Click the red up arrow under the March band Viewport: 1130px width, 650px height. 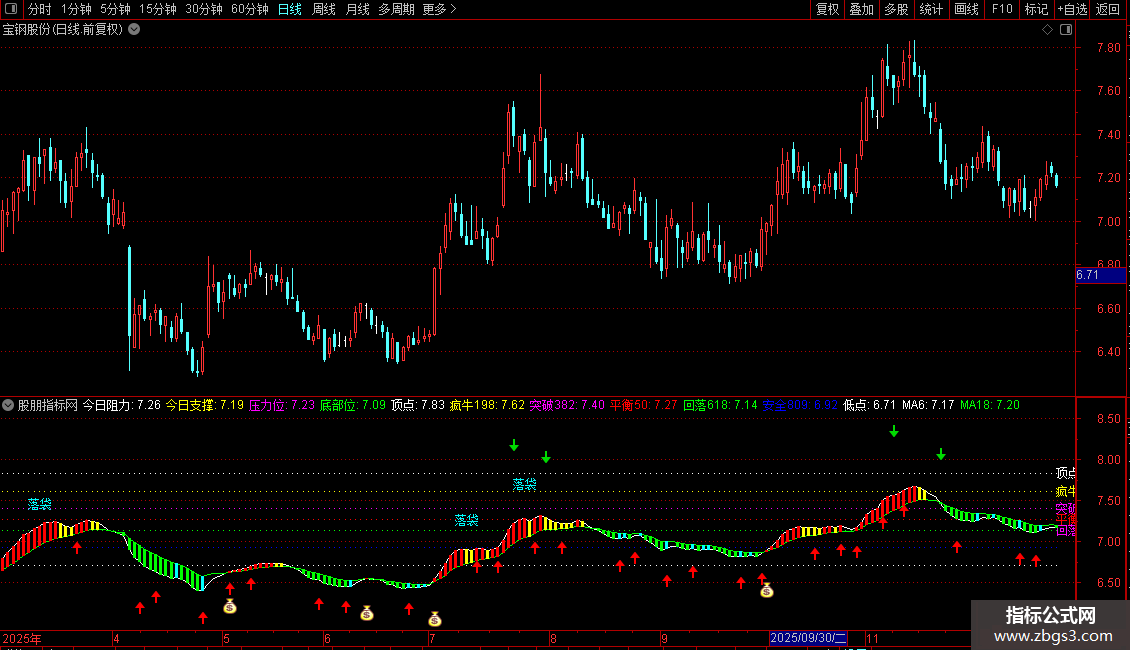pos(77,548)
